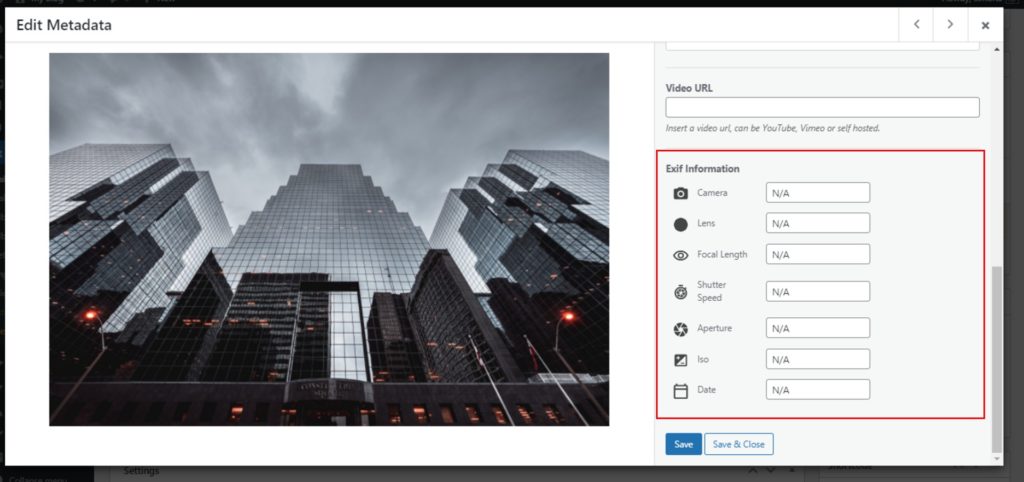Click the Date input field

(x=817, y=390)
